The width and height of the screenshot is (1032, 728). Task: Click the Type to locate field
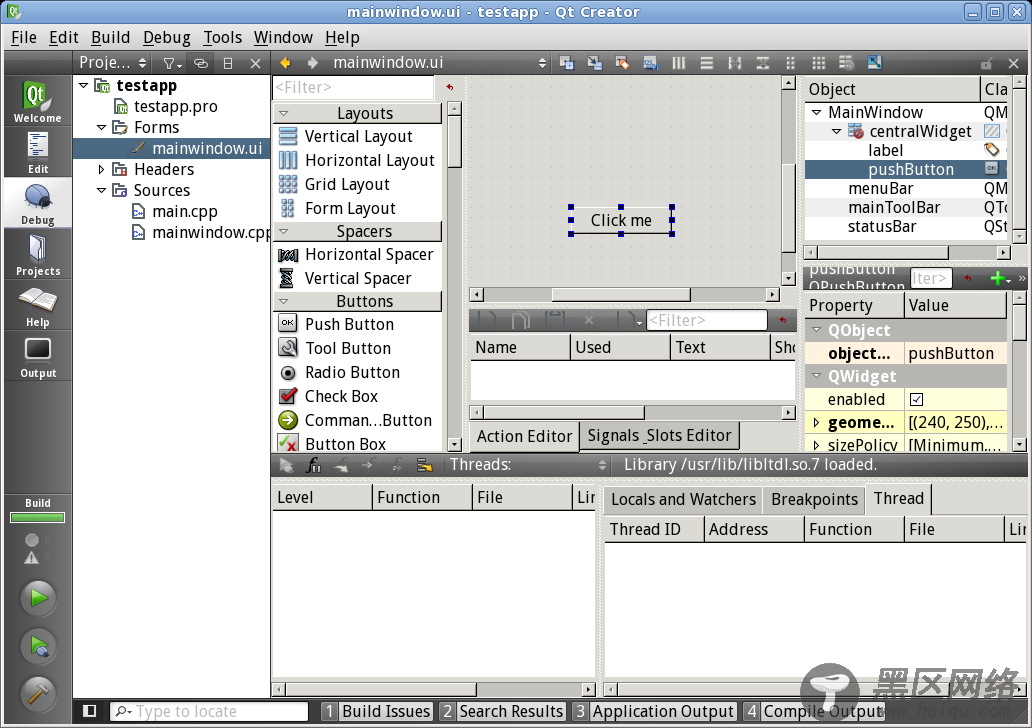click(x=209, y=712)
